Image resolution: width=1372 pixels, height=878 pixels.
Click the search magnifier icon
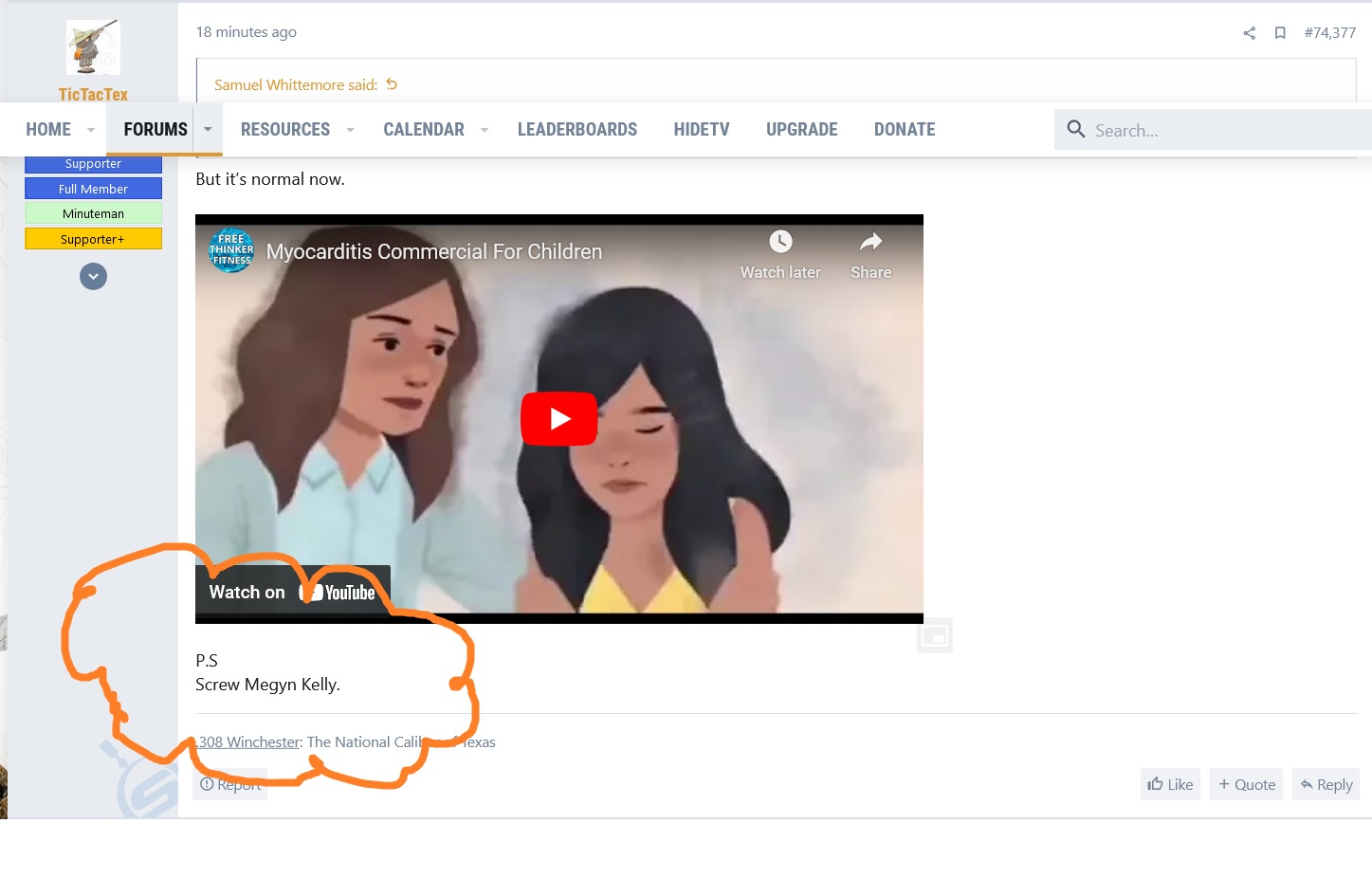coord(1076,129)
